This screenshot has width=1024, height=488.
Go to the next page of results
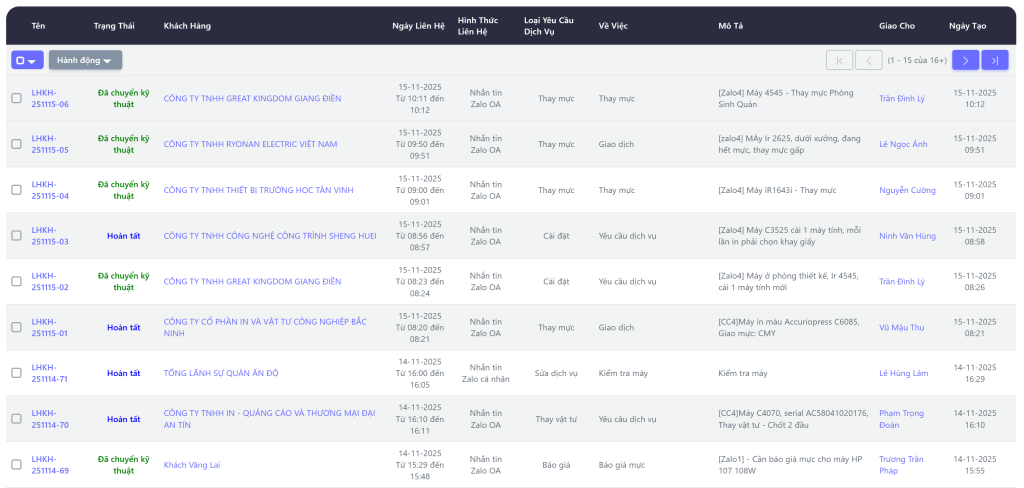pos(965,60)
